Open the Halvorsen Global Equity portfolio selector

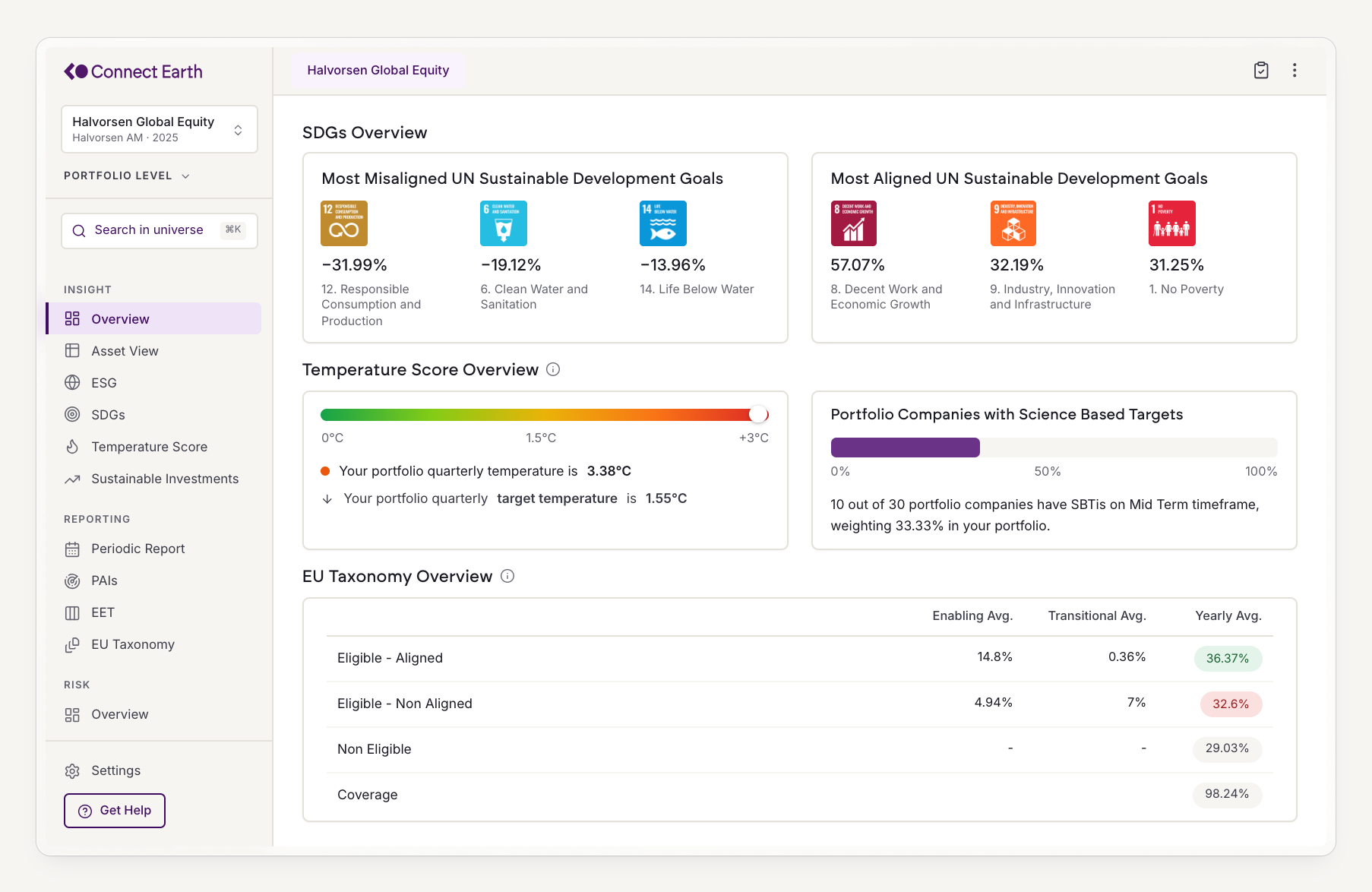[160, 129]
